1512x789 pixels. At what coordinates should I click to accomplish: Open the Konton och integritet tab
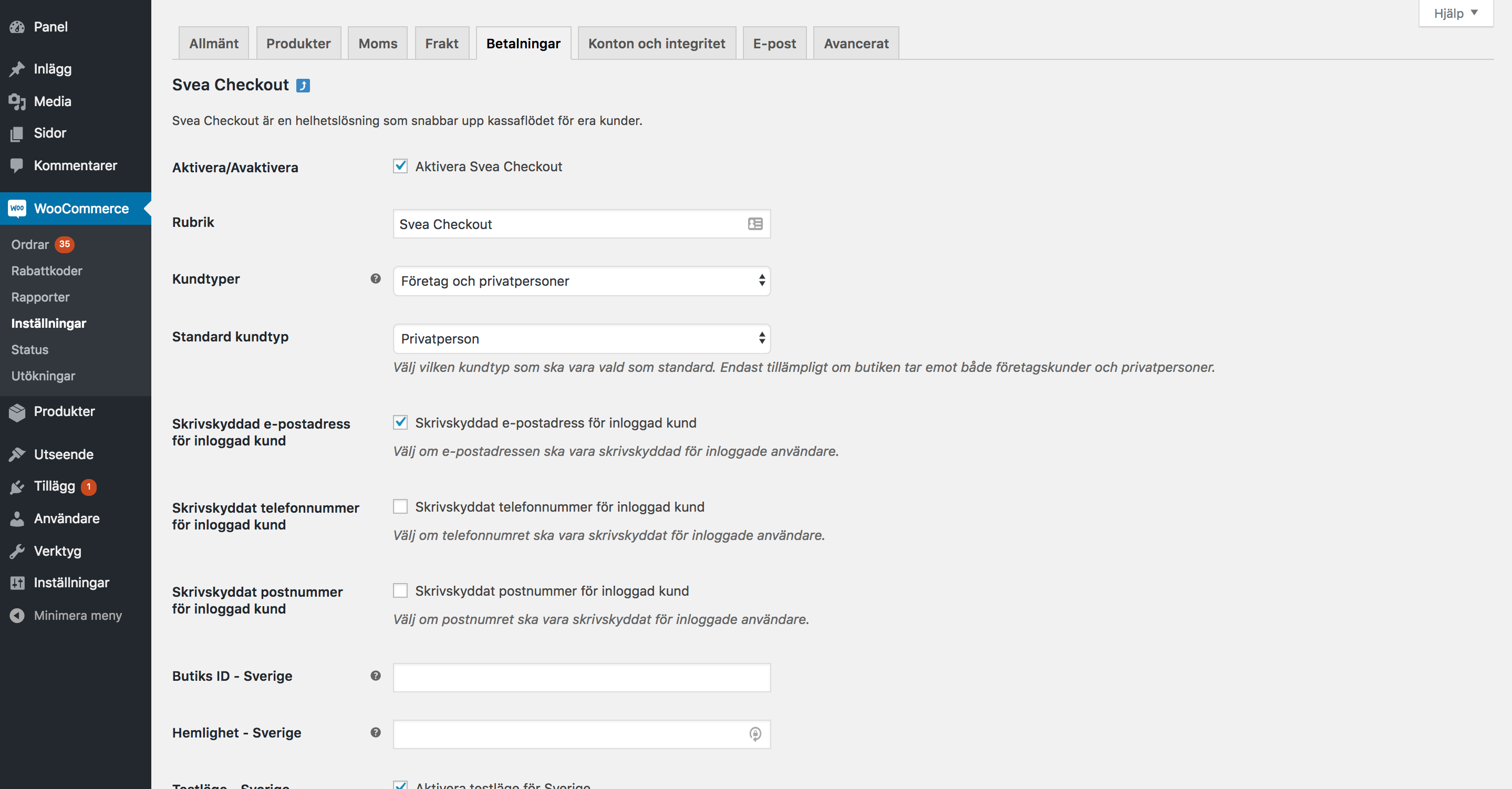pos(656,44)
